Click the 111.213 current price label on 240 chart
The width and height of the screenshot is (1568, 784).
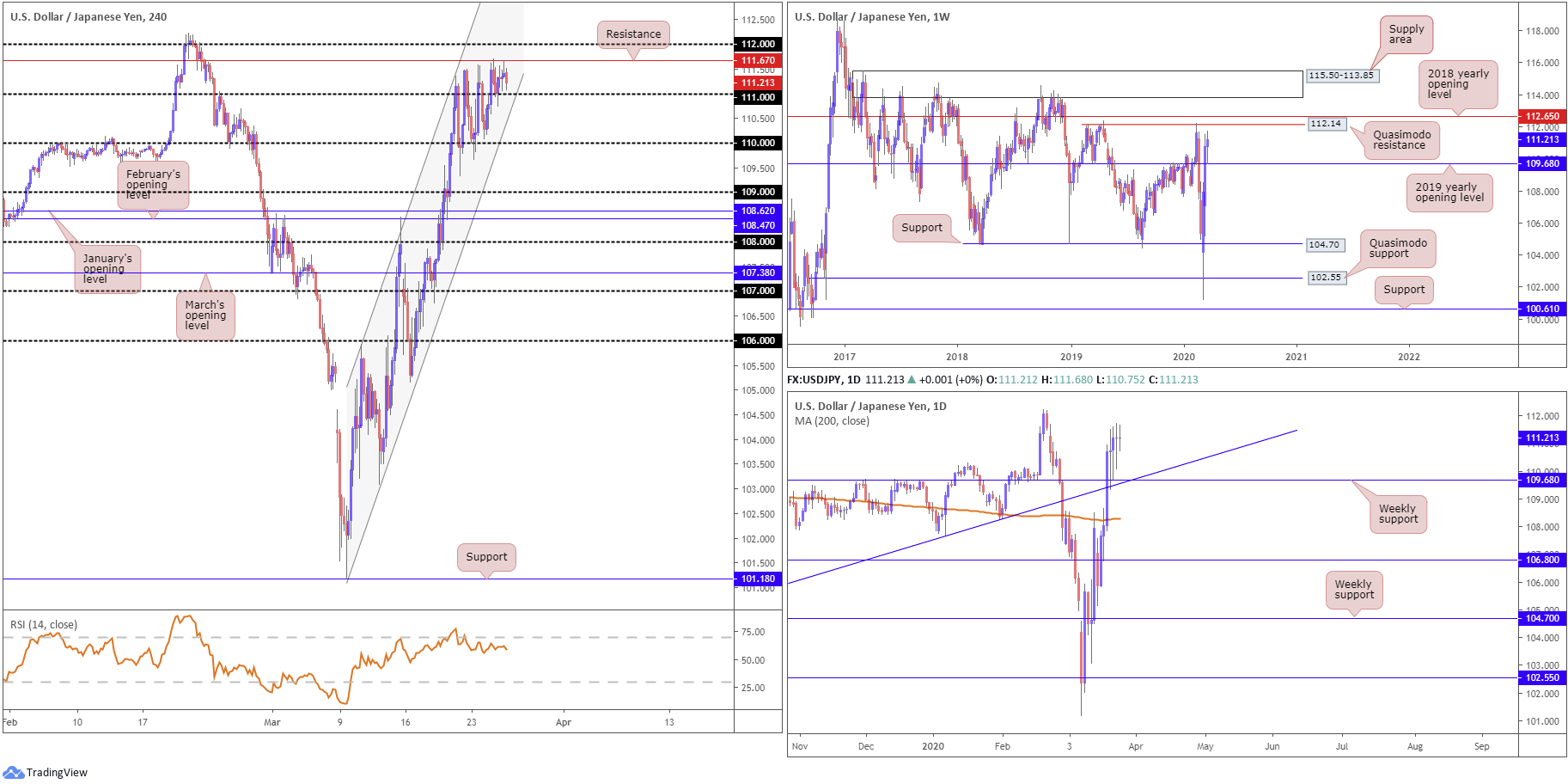(x=758, y=83)
